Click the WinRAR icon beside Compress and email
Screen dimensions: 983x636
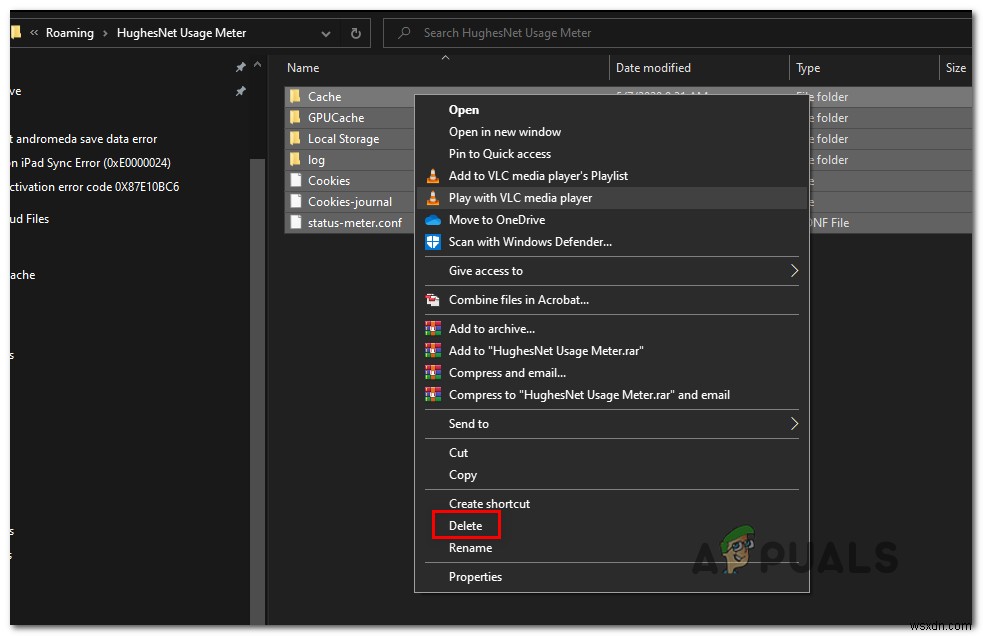pyautogui.click(x=432, y=373)
